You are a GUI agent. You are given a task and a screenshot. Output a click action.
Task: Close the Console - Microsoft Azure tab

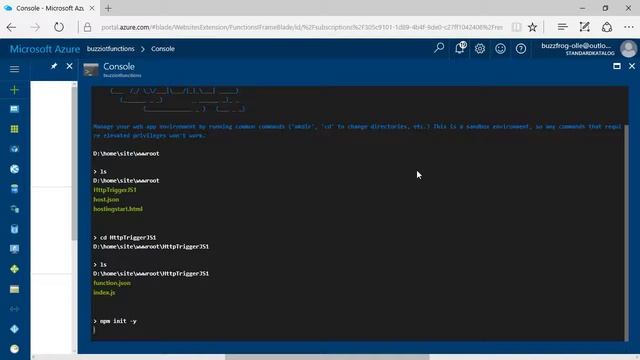click(x=92, y=8)
